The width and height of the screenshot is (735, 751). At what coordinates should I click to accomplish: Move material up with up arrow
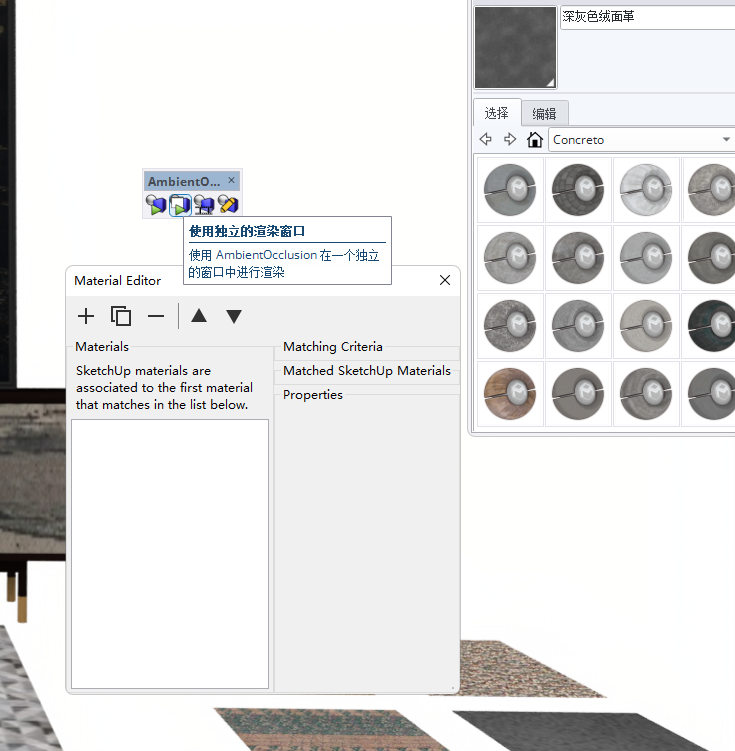(199, 316)
